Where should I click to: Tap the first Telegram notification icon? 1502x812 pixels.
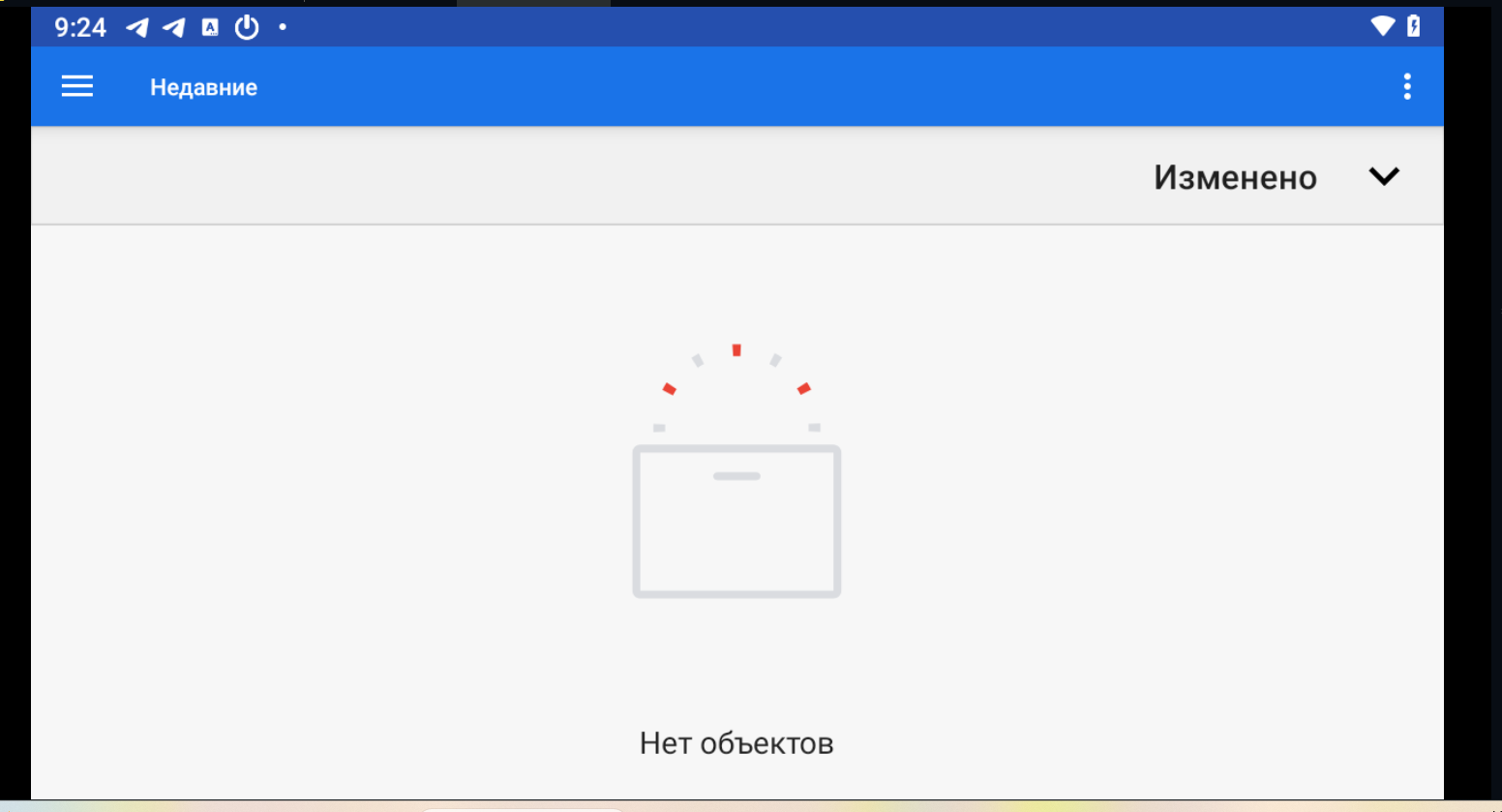coord(137,27)
